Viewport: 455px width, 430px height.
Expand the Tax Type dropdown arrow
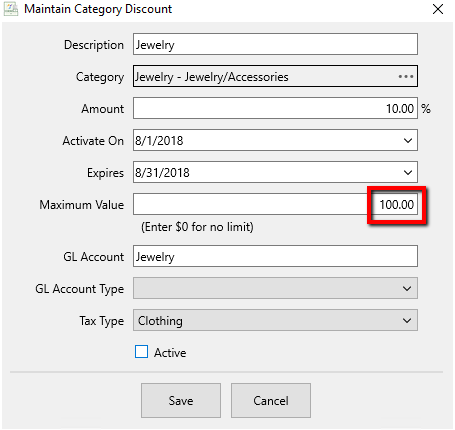[407, 320]
